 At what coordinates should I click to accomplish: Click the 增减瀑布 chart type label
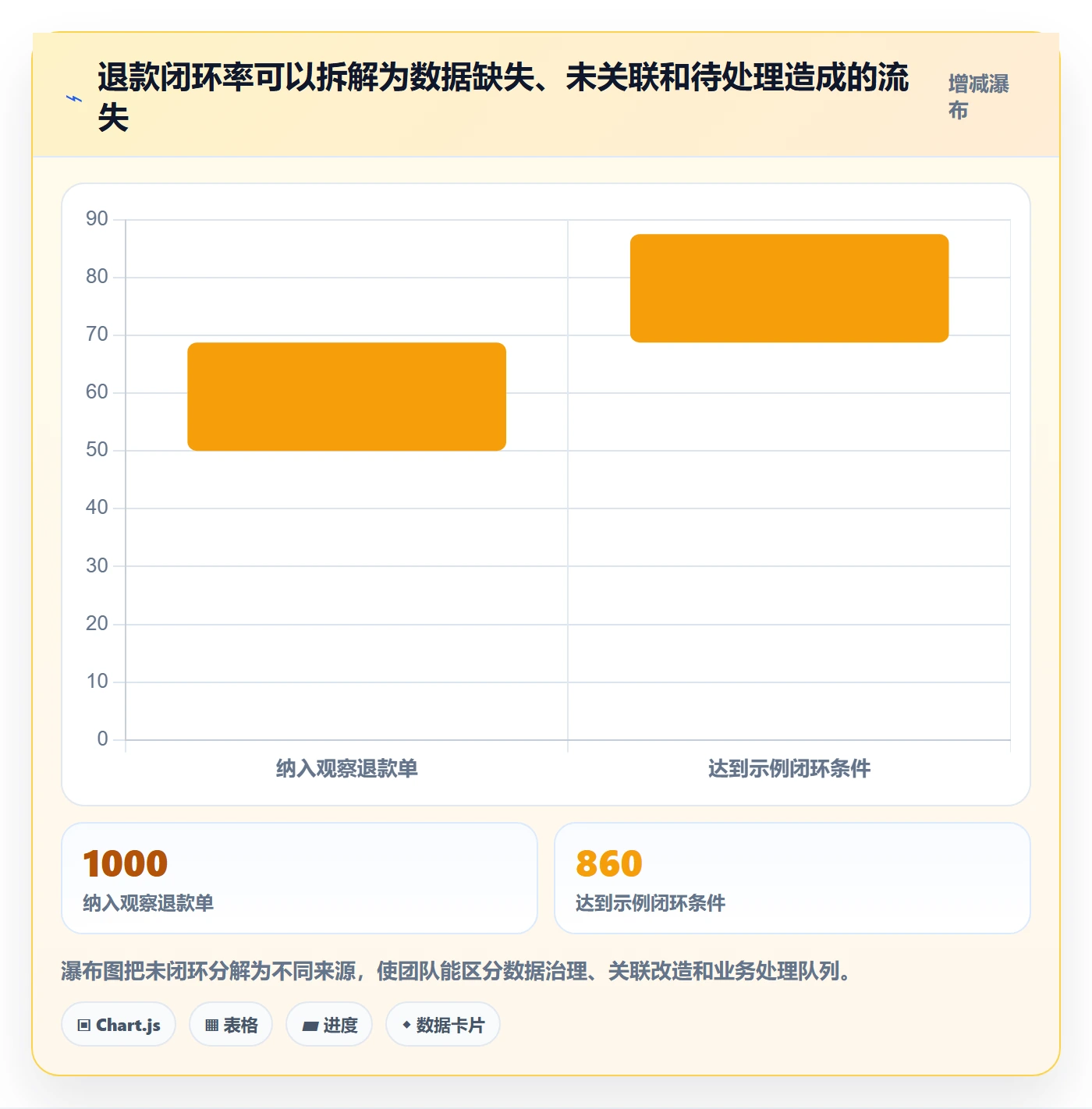[x=979, y=97]
